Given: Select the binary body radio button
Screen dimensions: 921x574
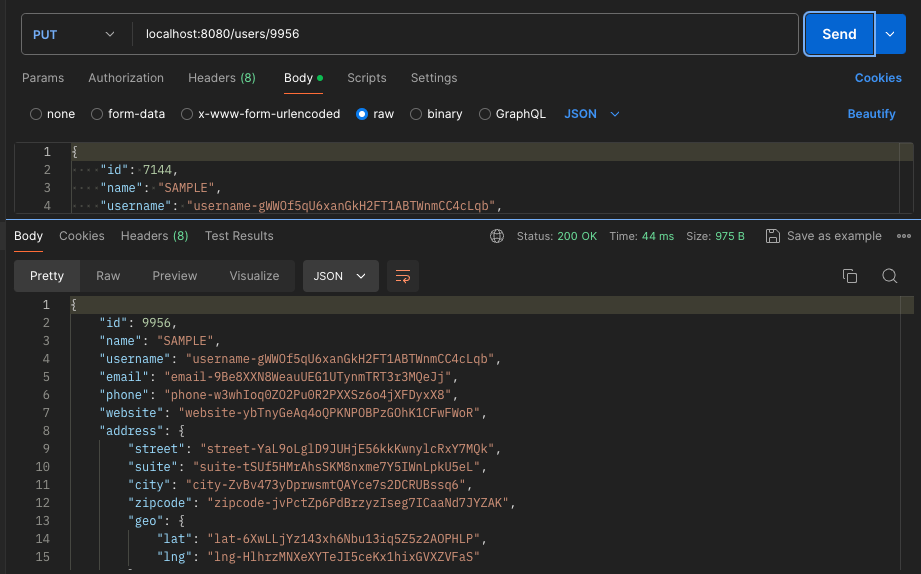Looking at the screenshot, I should pos(416,114).
